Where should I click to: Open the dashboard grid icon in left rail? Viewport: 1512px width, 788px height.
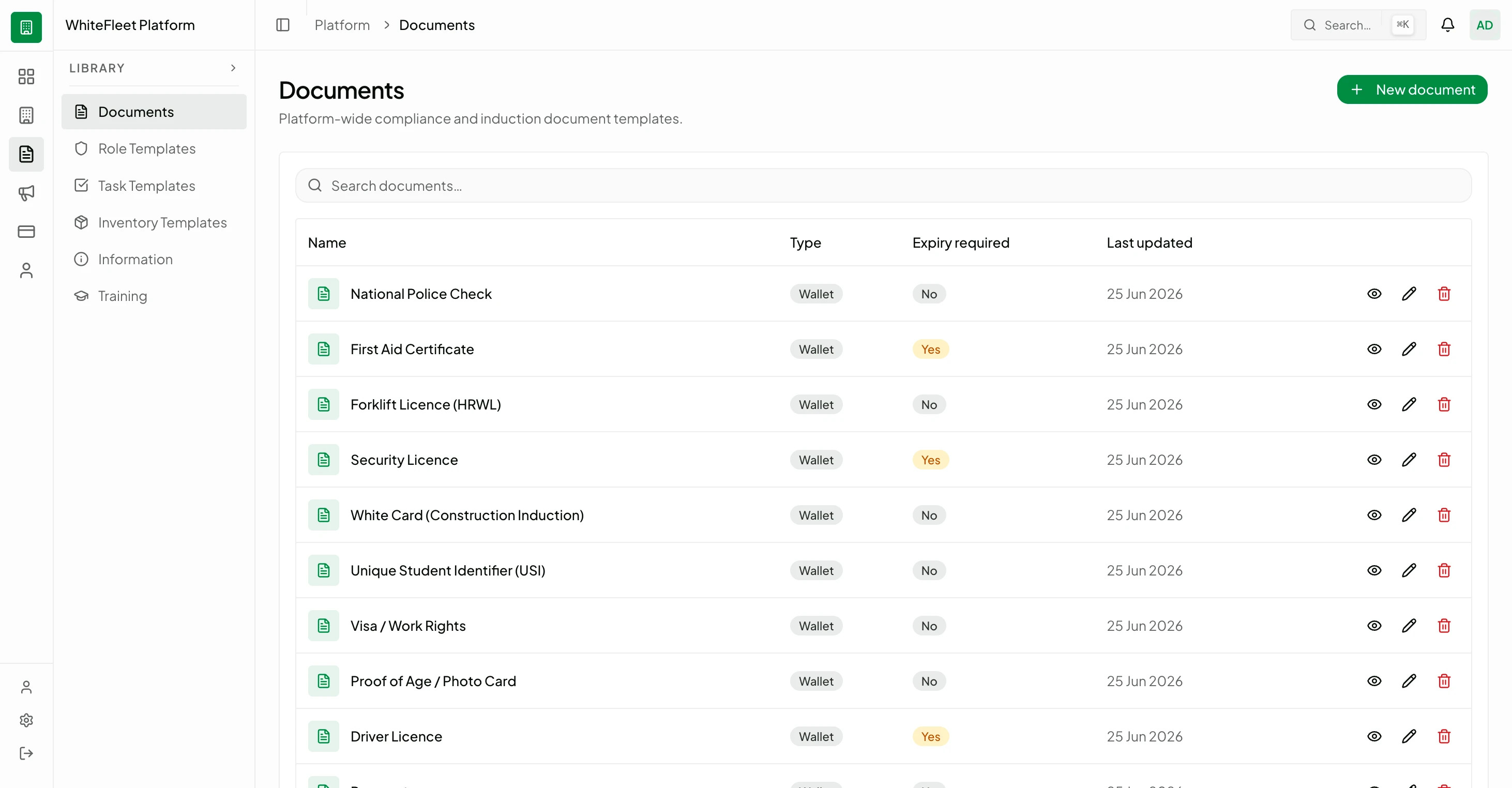pyautogui.click(x=26, y=77)
